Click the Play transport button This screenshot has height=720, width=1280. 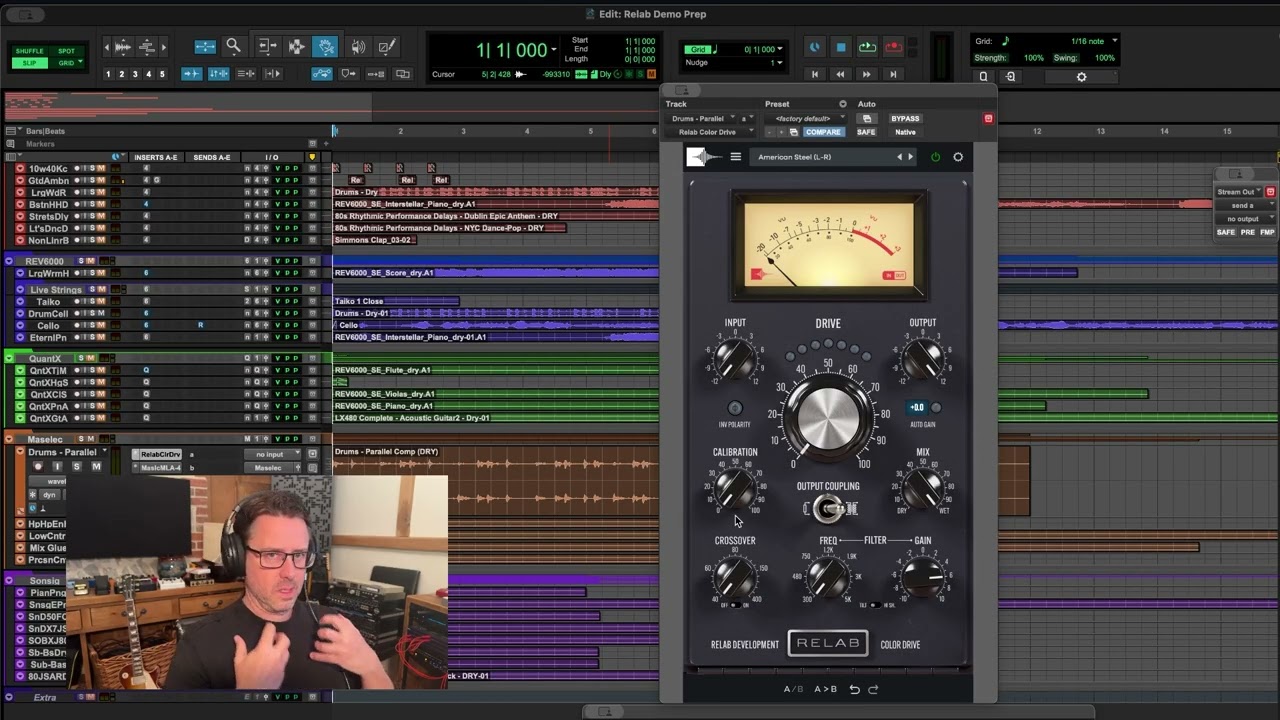click(x=867, y=47)
